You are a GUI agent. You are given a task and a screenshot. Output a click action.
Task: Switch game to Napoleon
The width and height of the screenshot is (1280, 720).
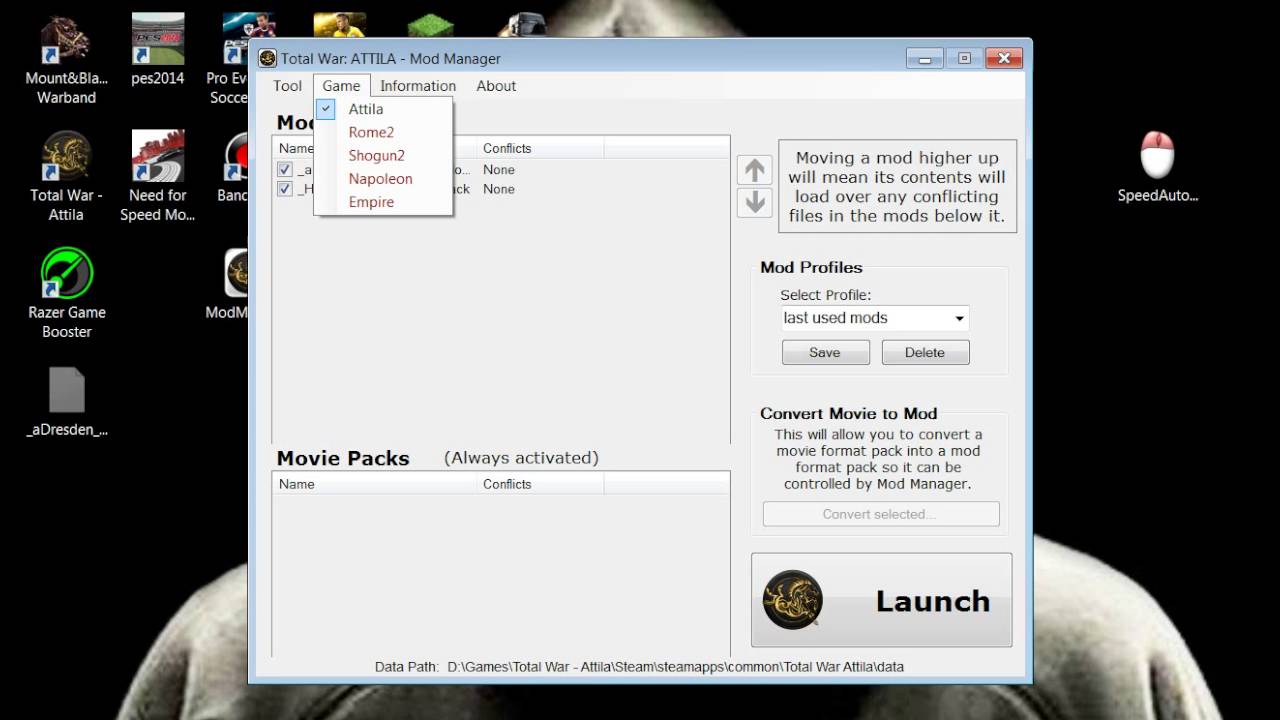pyautogui.click(x=383, y=178)
